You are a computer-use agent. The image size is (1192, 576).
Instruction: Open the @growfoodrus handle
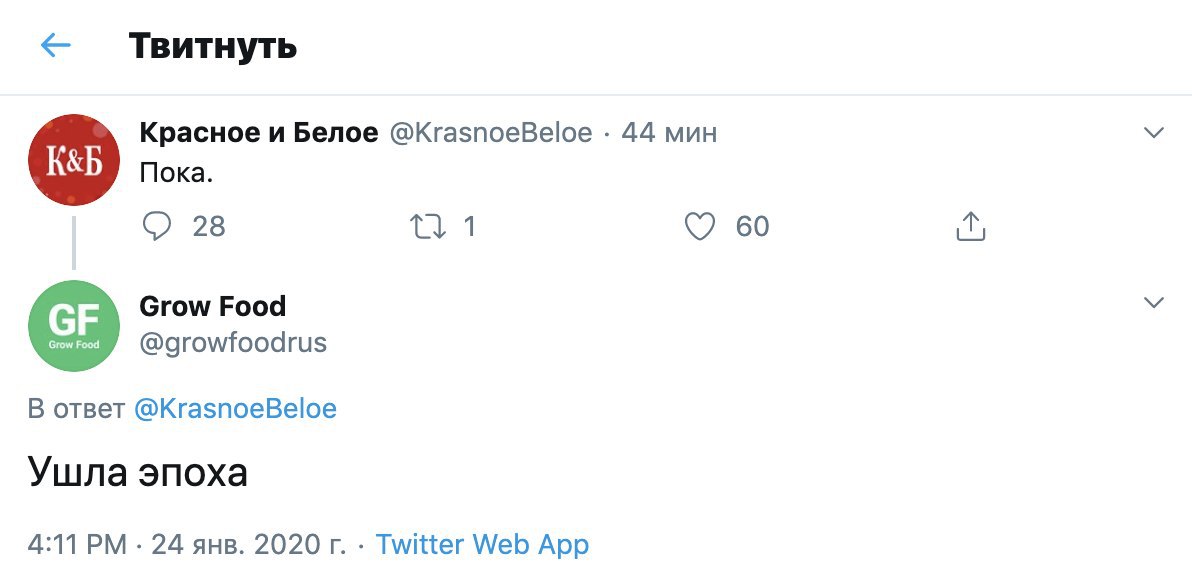[x=233, y=343]
